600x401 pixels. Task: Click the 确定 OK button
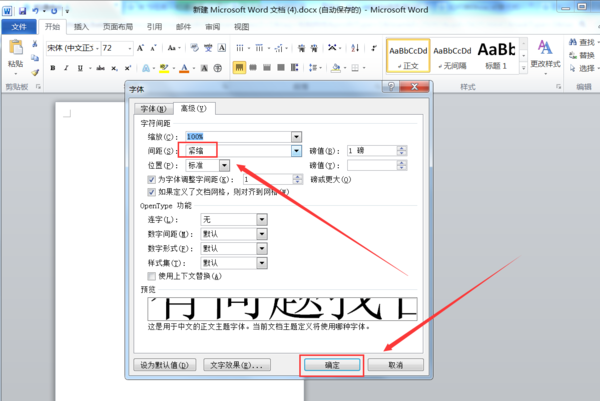332,365
